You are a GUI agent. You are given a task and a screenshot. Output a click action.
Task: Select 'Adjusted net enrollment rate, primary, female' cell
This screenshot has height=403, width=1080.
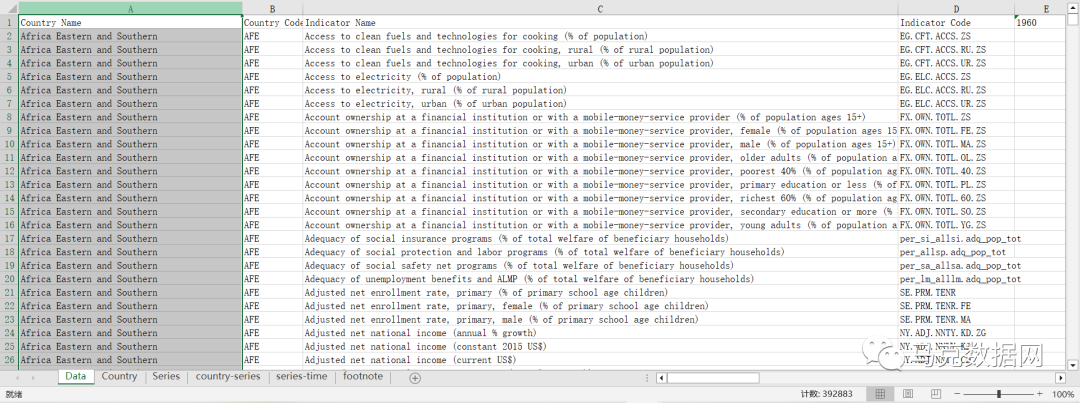tap(600, 306)
